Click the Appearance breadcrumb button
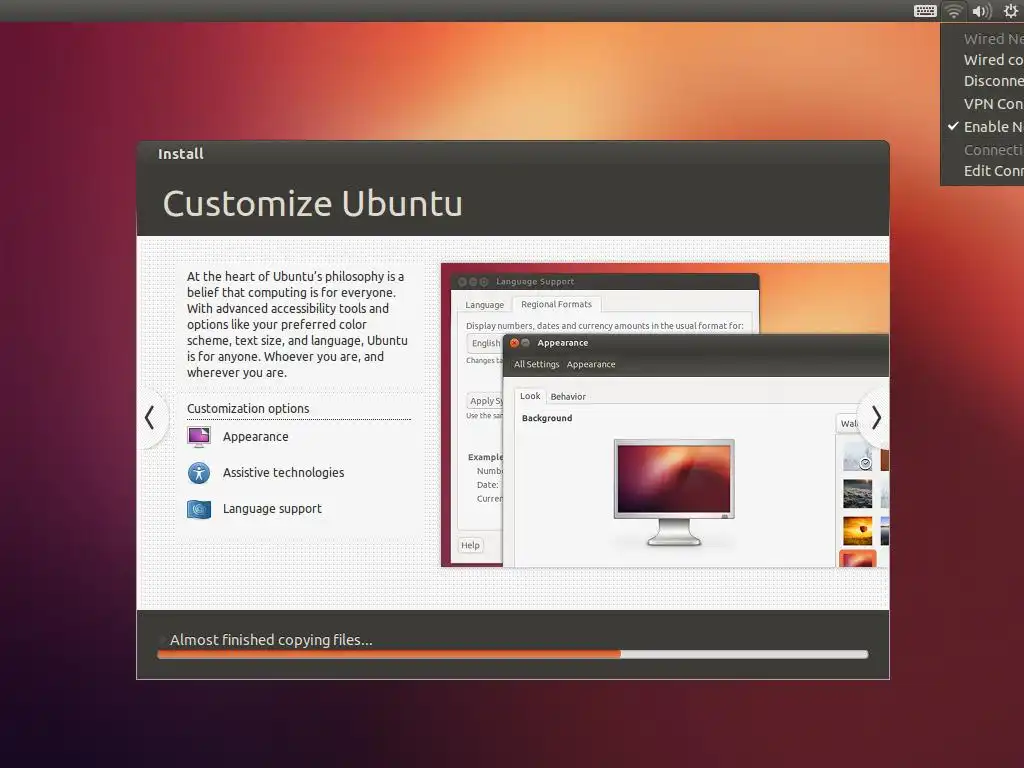1024x768 pixels. pyautogui.click(x=590, y=364)
